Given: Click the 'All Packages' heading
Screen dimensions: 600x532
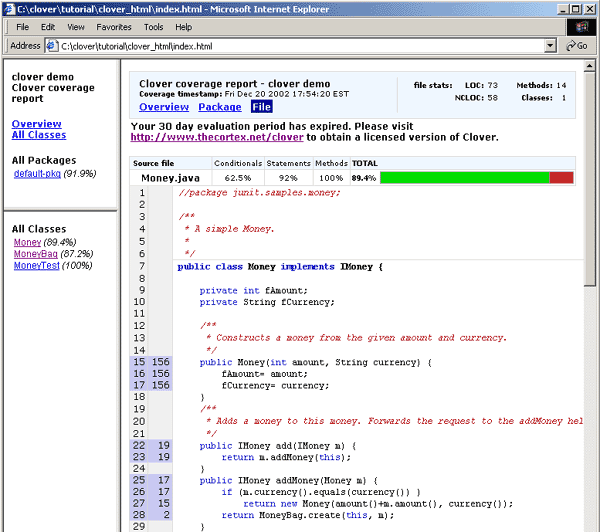Looking at the screenshot, I should (x=44, y=160).
